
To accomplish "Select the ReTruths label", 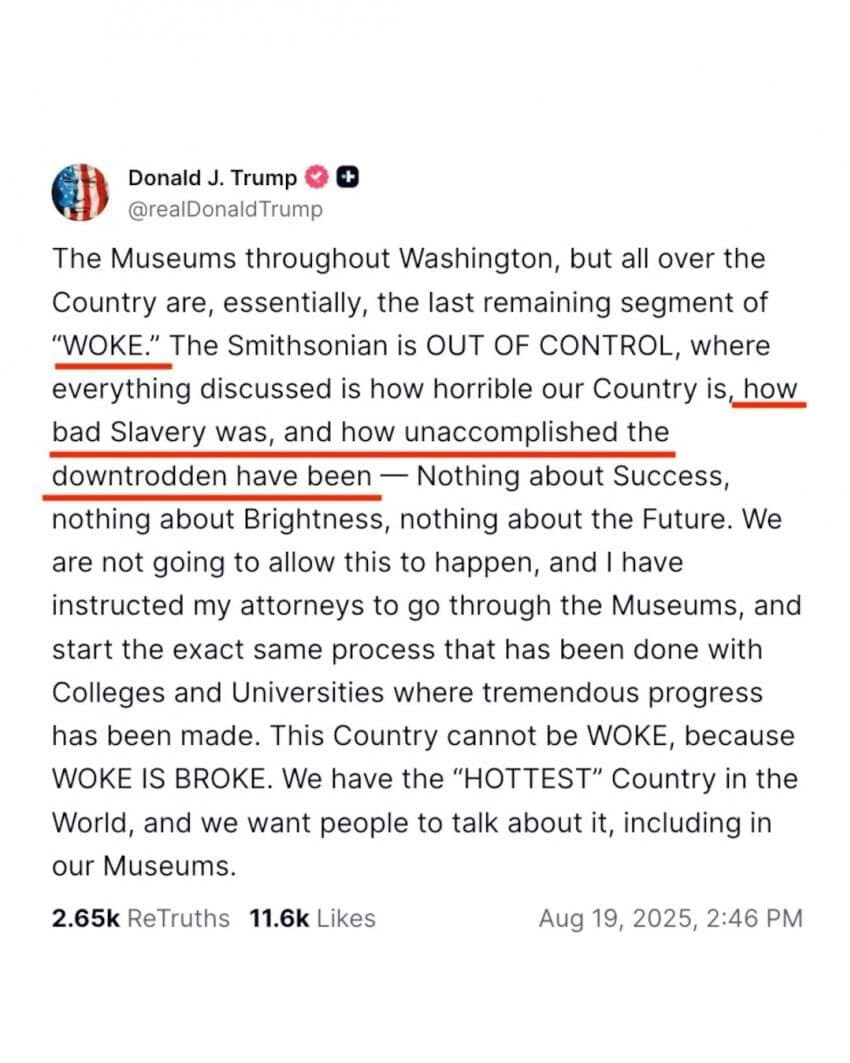I will 179,918.
